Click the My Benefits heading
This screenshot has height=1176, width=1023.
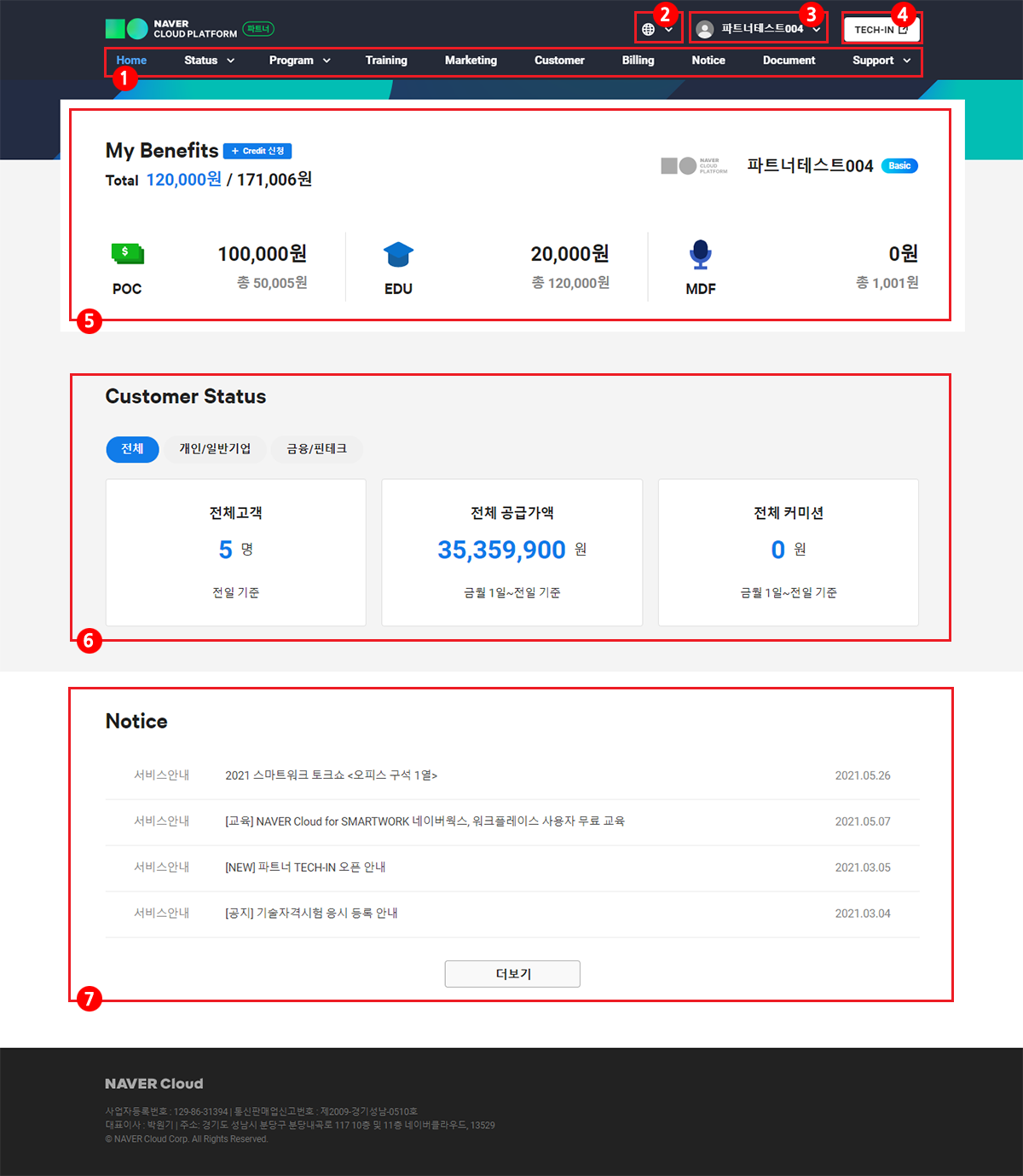[162, 151]
